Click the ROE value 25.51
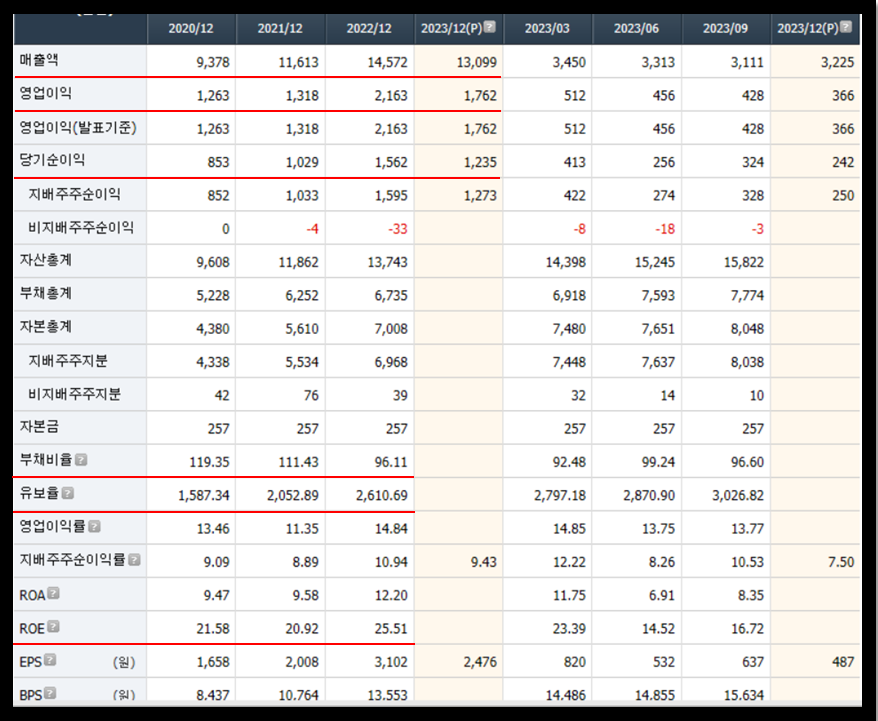This screenshot has height=721, width=878. pos(391,628)
